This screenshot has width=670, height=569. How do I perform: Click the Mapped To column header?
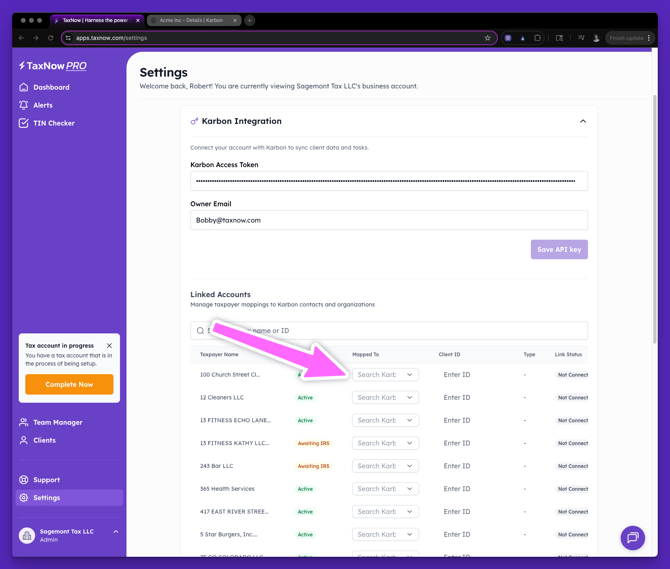[365, 355]
